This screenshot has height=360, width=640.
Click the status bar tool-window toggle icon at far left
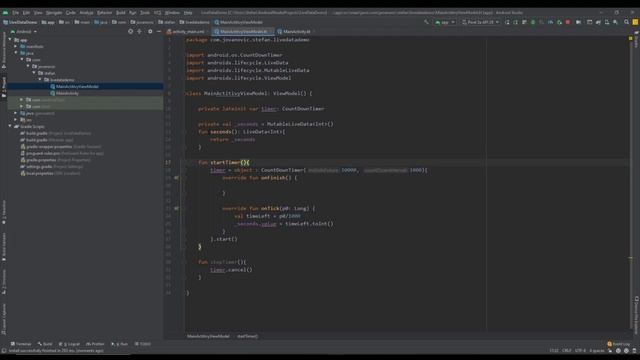tap(4, 350)
